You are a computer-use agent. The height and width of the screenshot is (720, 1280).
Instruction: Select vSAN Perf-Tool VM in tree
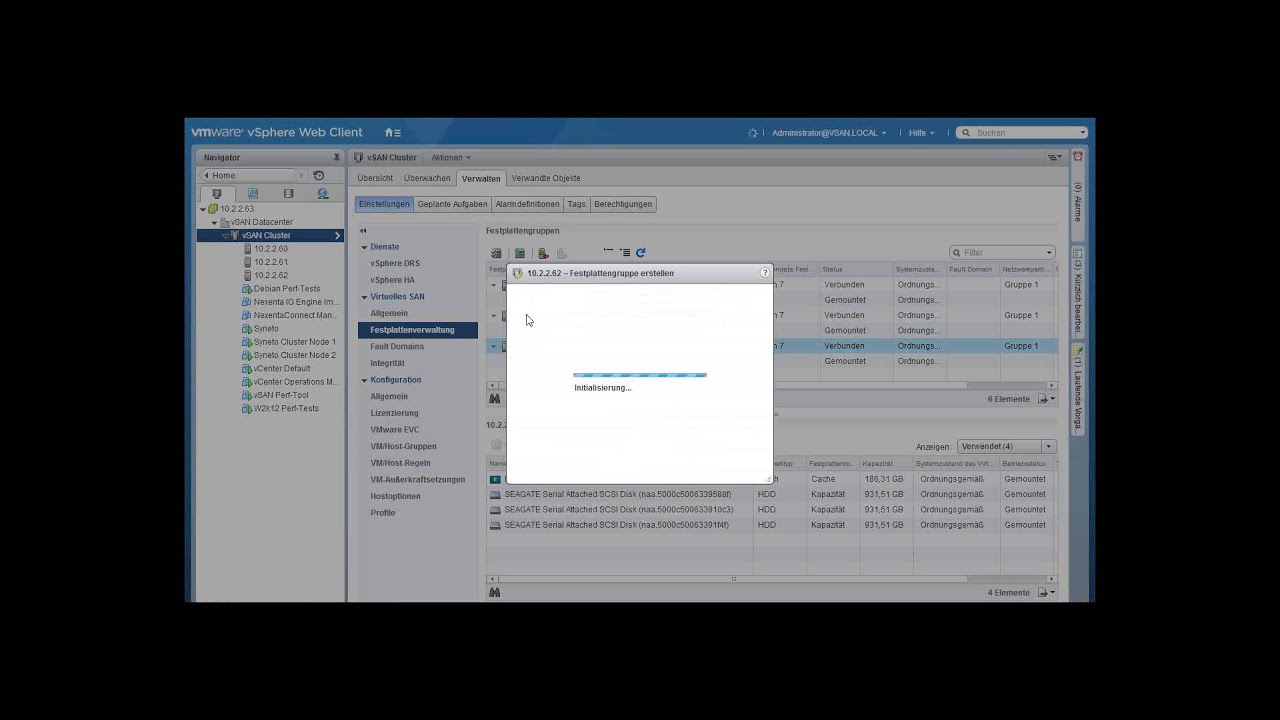coord(275,395)
